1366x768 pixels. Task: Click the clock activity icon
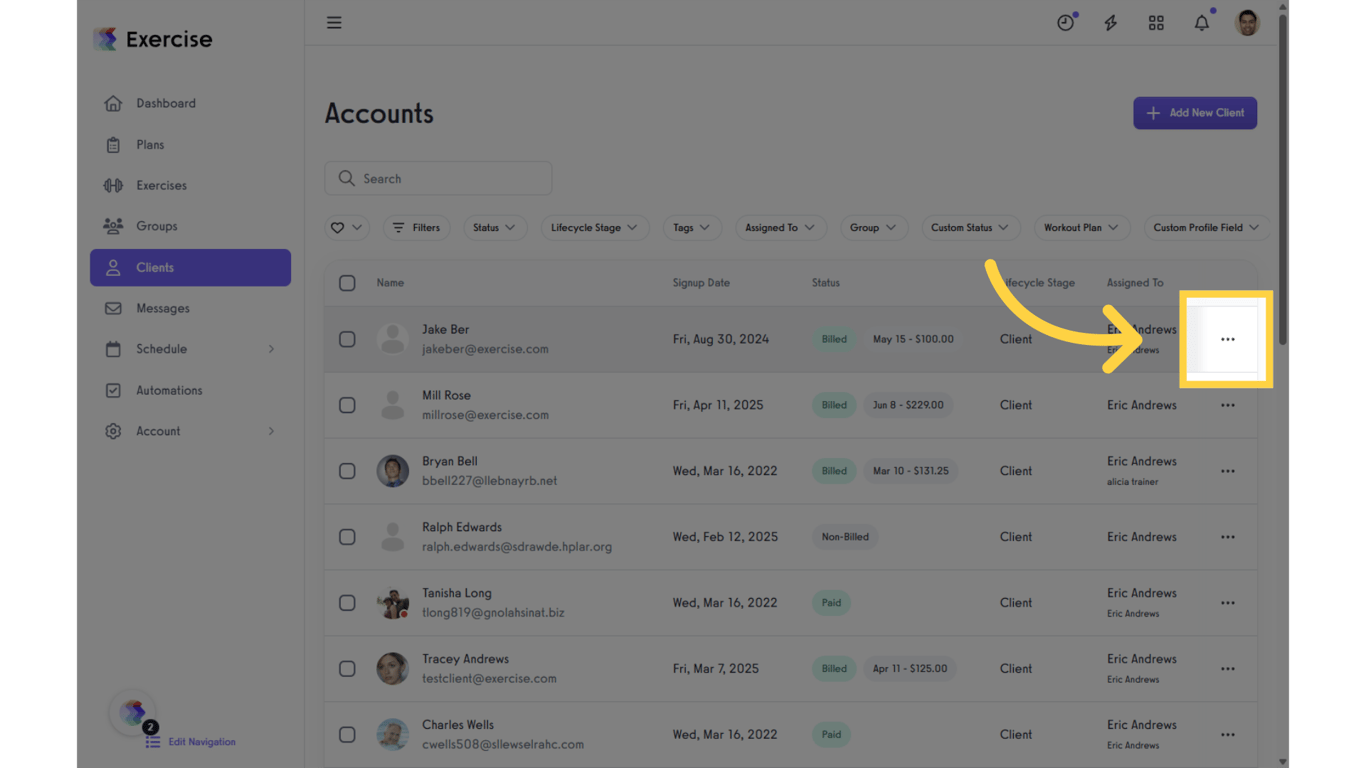click(1066, 22)
